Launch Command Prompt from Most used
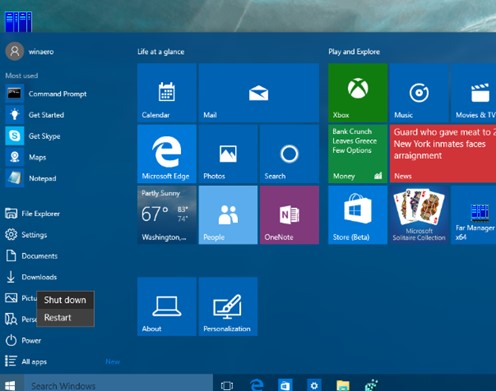Screen dimensions: 496x391 (x=46, y=94)
